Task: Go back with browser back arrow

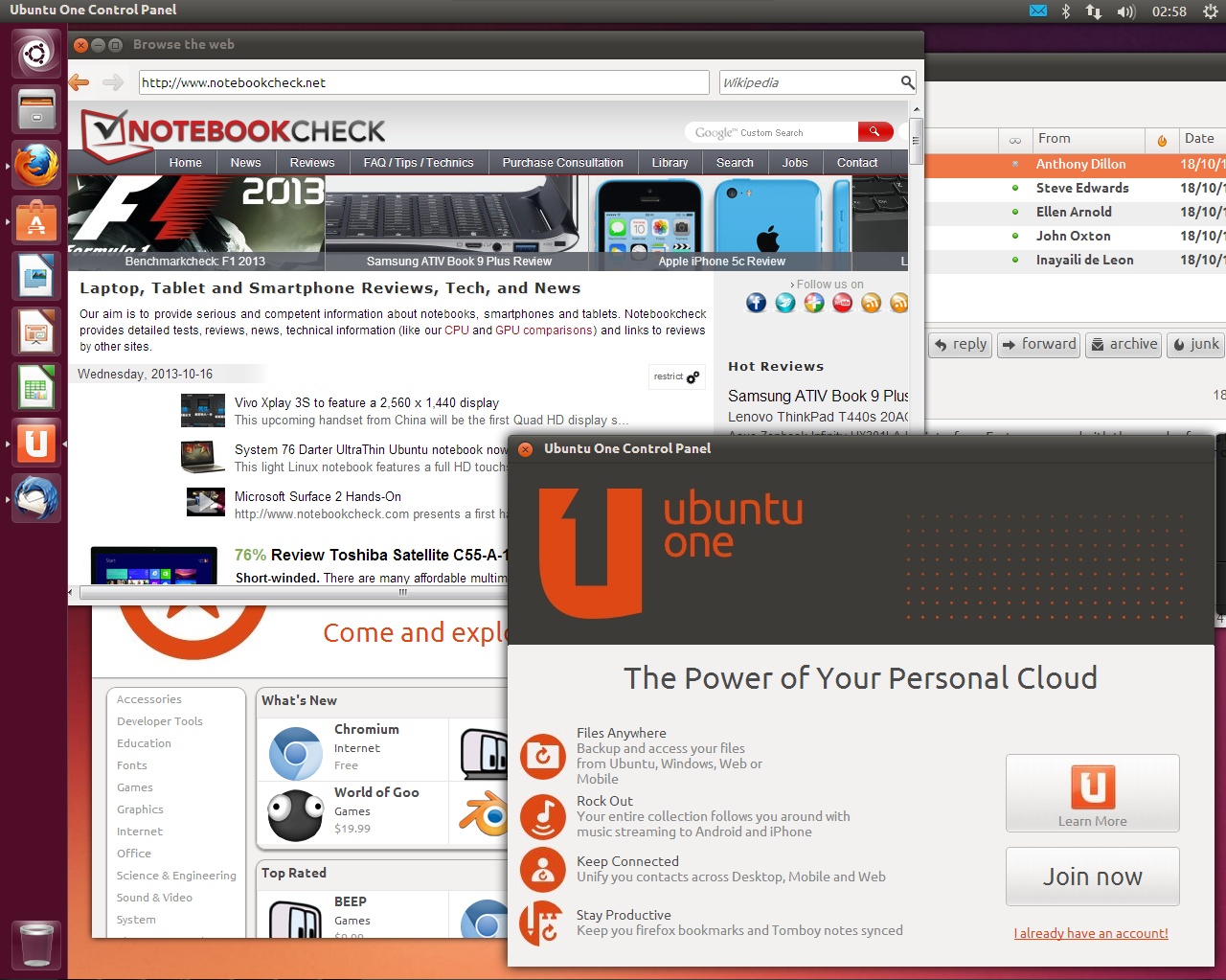Action: (x=79, y=82)
